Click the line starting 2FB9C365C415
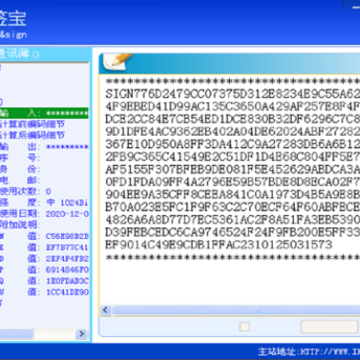 click(x=233, y=157)
